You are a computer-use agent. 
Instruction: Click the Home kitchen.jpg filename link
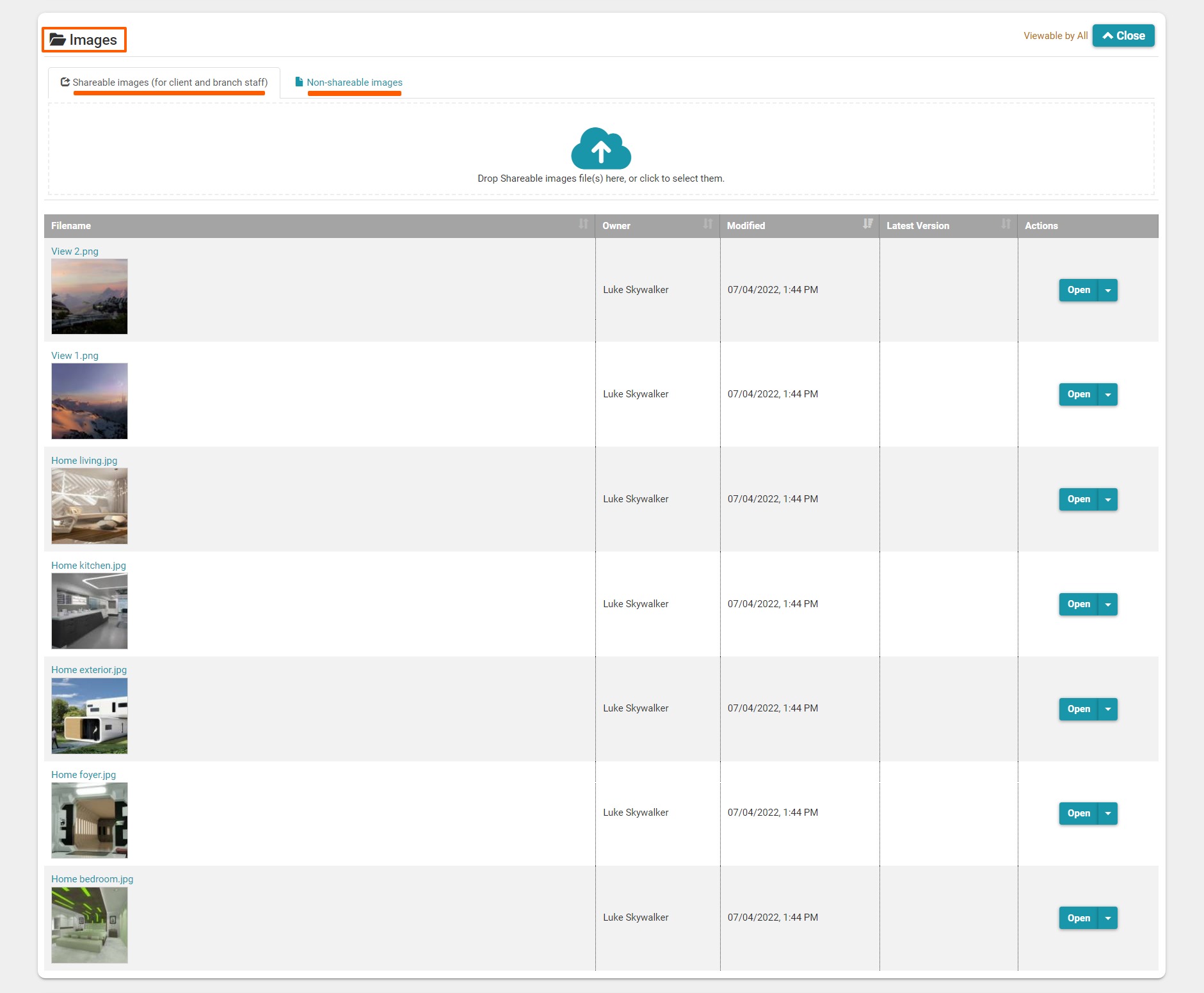click(x=88, y=566)
